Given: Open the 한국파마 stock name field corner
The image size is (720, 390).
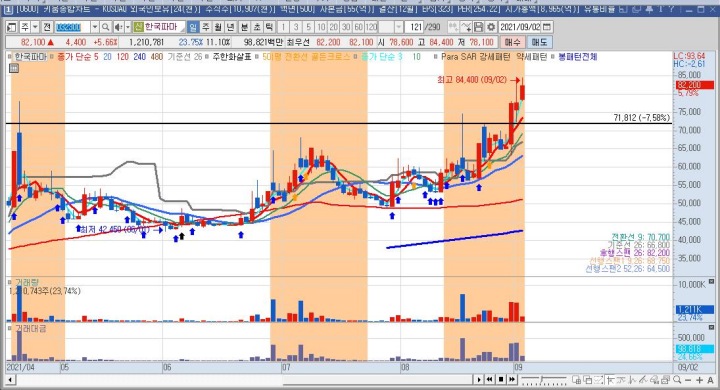Looking at the screenshot, I should 182,28.
